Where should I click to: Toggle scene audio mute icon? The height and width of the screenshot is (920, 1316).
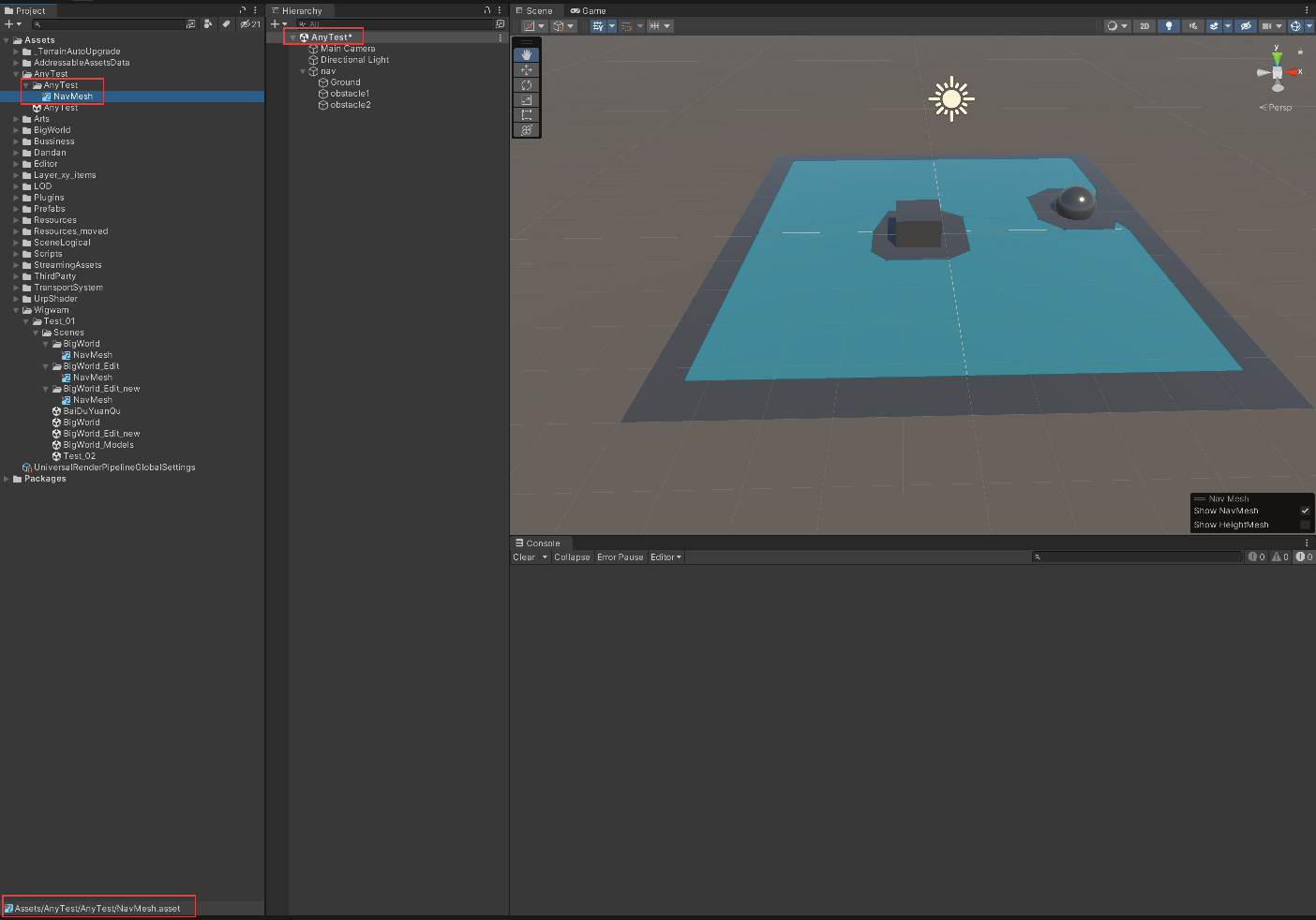[x=1192, y=26]
